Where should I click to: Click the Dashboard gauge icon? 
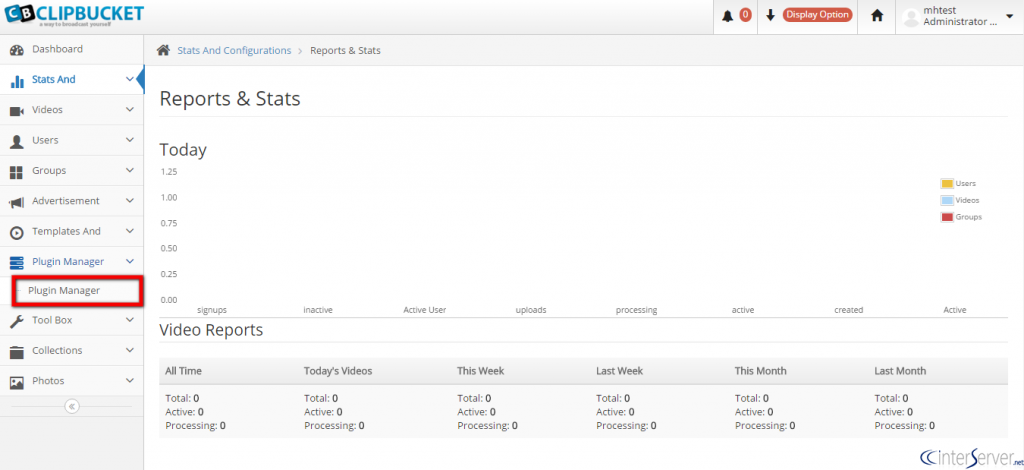[17, 50]
